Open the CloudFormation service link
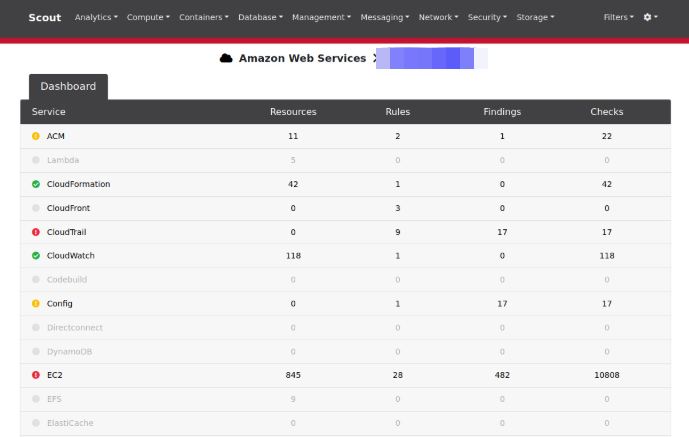689x437 pixels. pos(78,184)
